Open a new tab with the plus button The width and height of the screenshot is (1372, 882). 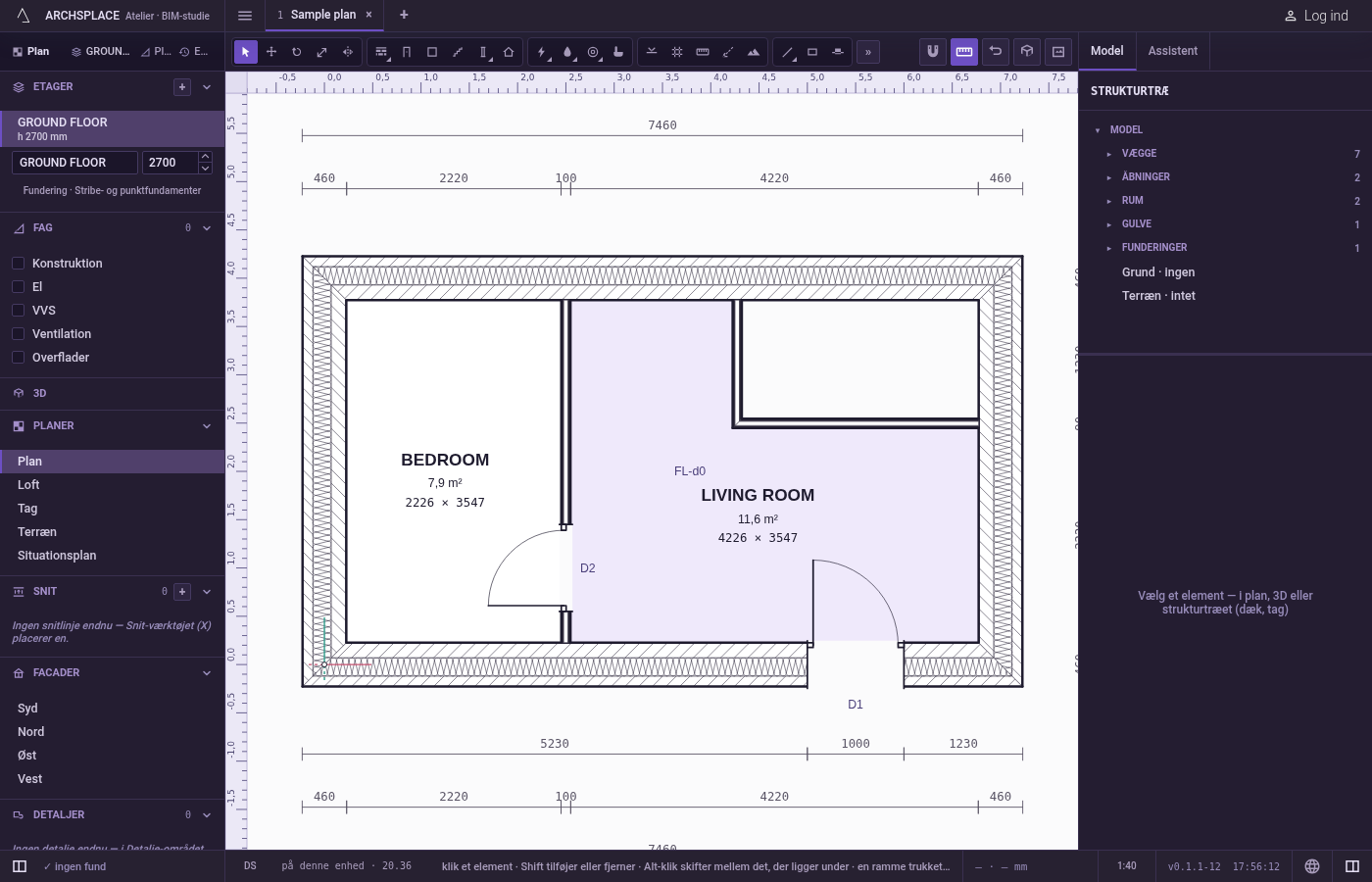(x=404, y=15)
